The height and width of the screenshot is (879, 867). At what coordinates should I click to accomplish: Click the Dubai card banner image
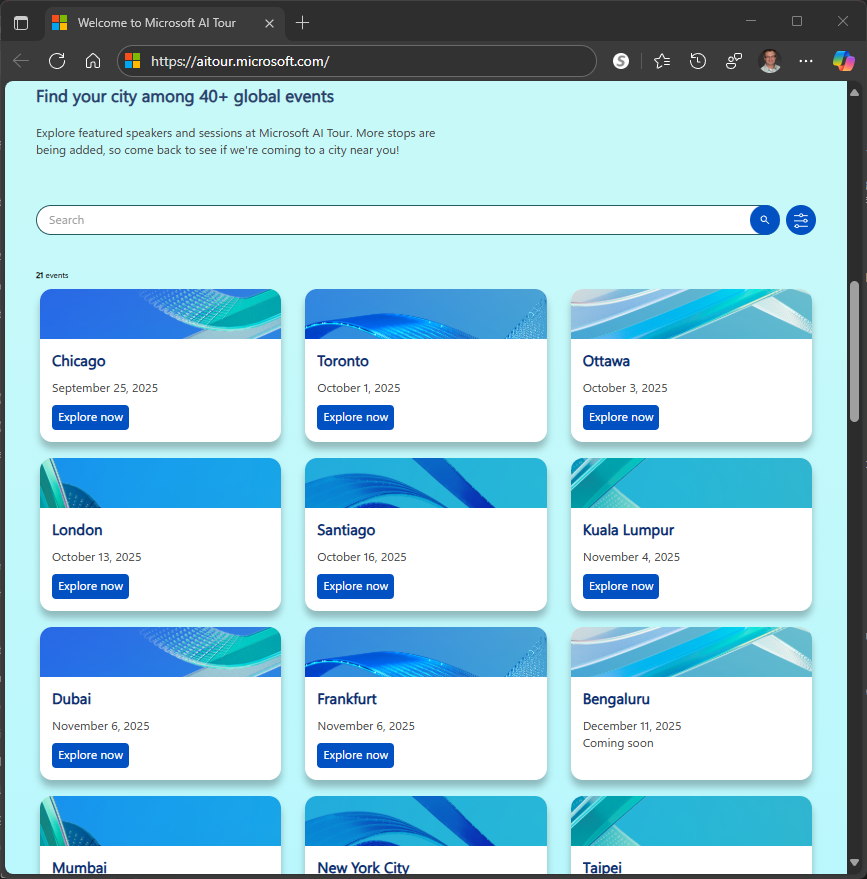click(160, 652)
